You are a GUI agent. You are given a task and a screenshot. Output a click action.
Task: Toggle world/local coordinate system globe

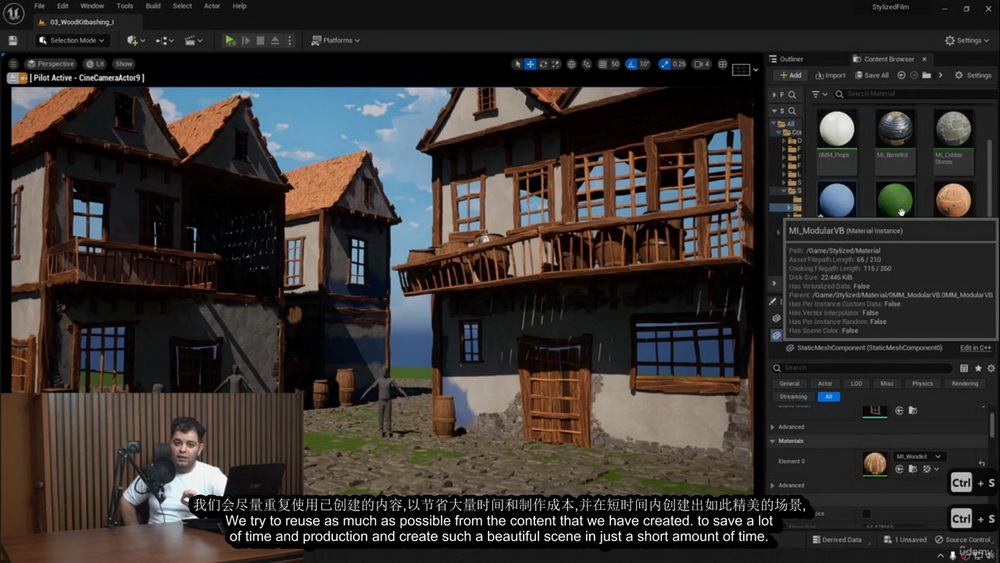click(x=571, y=64)
